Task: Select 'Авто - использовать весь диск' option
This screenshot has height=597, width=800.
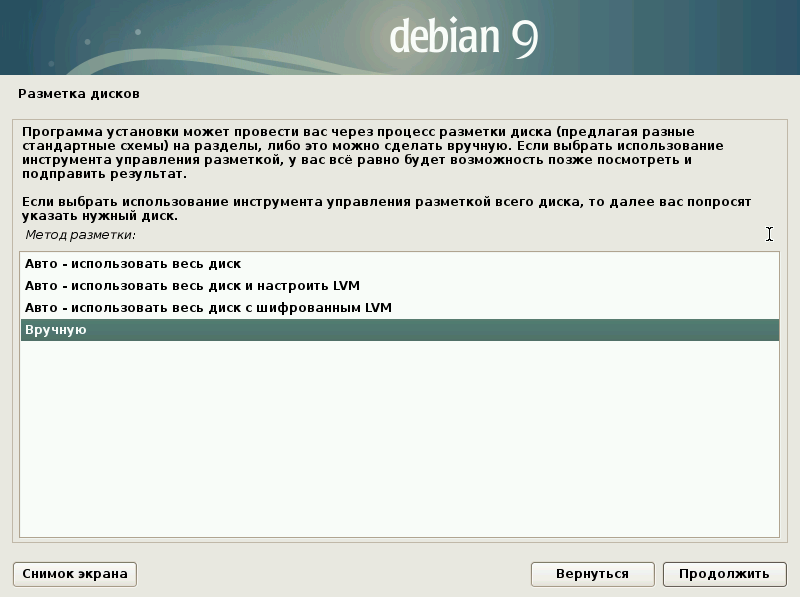Action: pos(399,264)
